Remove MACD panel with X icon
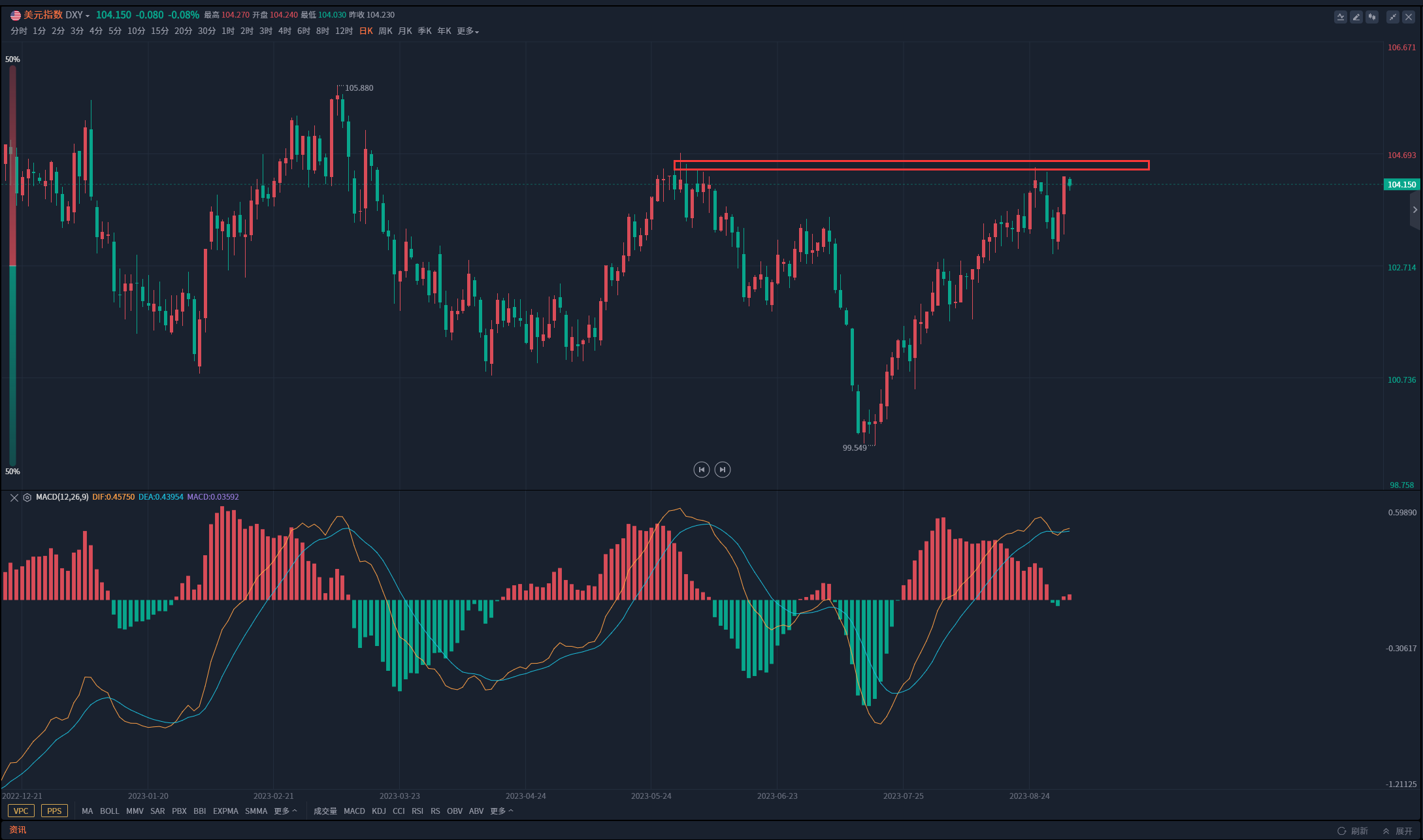The height and width of the screenshot is (840, 1423). 14,498
